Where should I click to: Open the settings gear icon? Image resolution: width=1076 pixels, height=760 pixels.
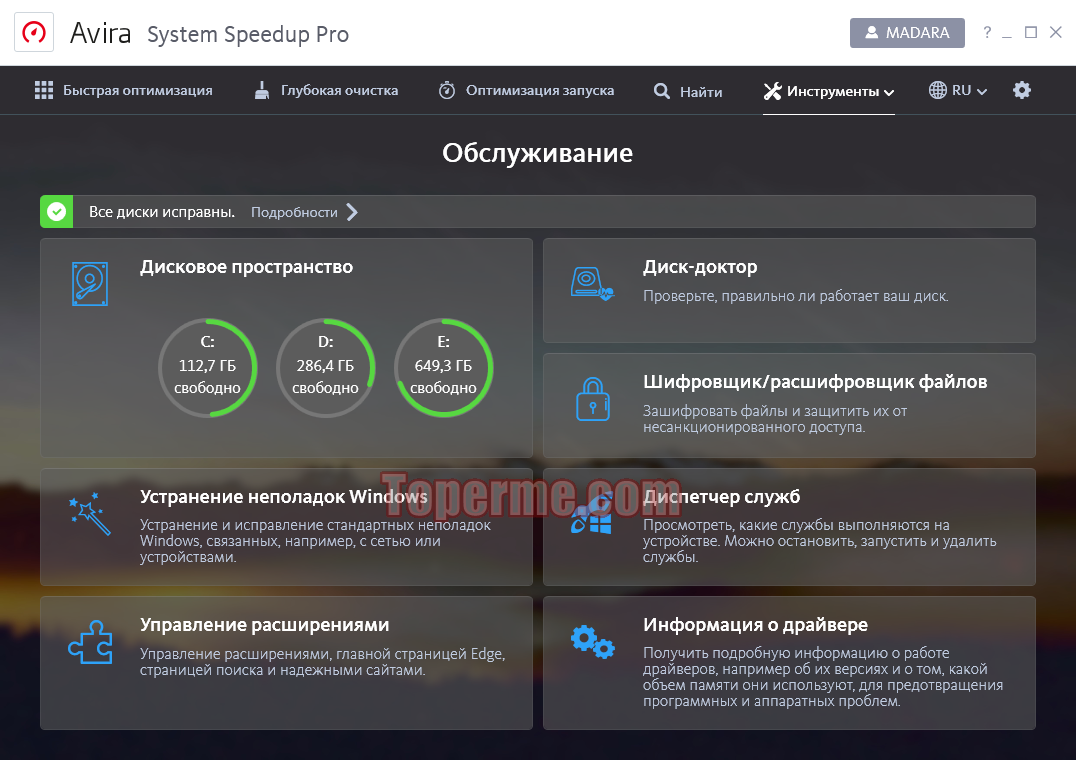pyautogui.click(x=1022, y=91)
